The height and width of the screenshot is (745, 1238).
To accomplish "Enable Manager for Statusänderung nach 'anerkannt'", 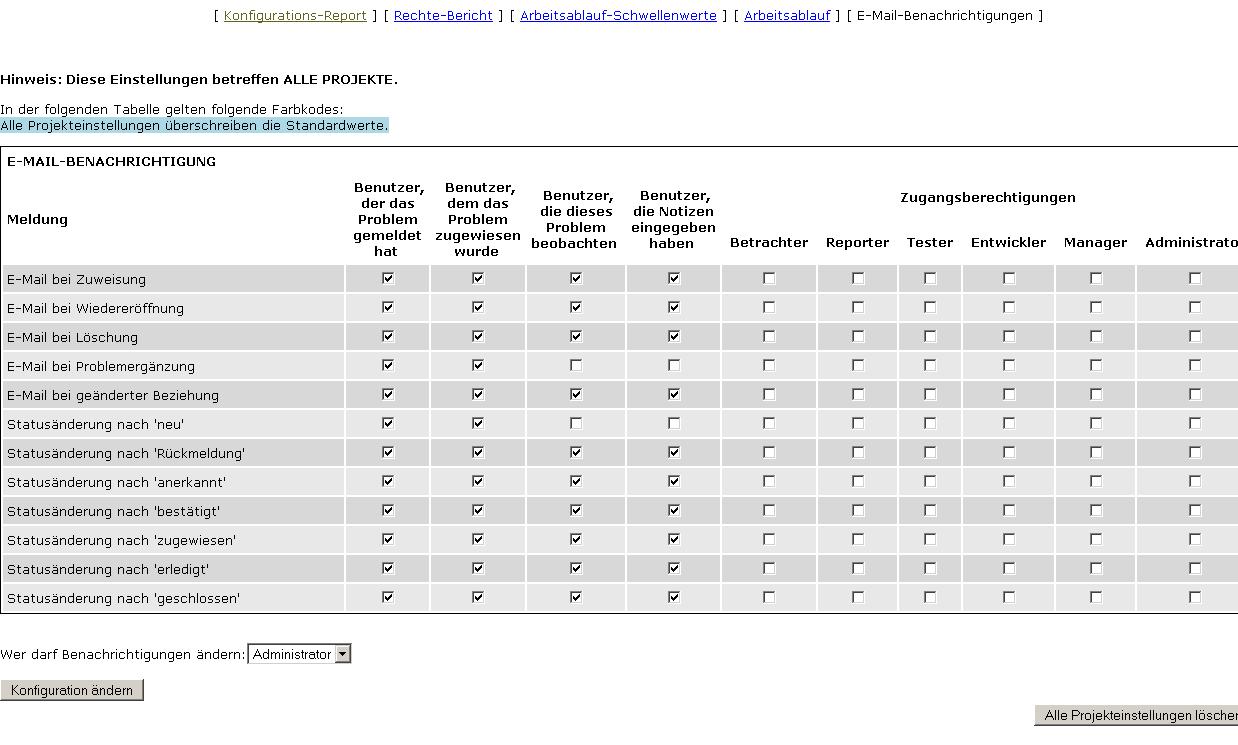I will tap(1096, 482).
